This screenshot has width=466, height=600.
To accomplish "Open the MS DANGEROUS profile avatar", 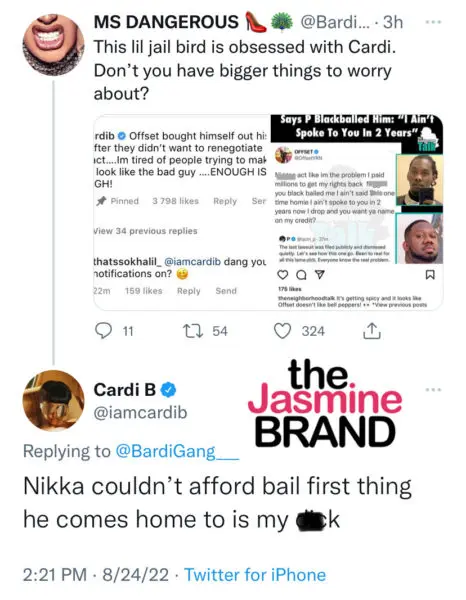I will tap(53, 44).
